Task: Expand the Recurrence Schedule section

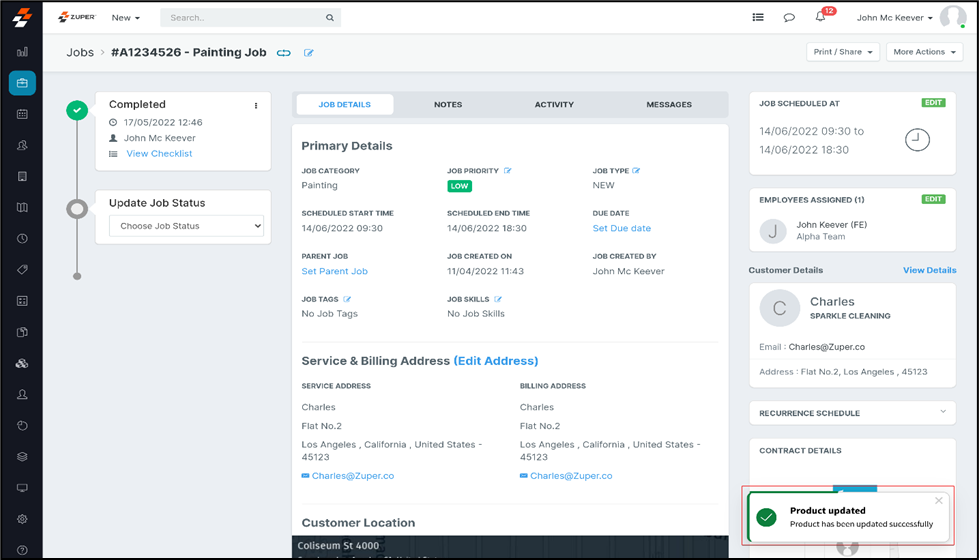Action: coord(941,412)
